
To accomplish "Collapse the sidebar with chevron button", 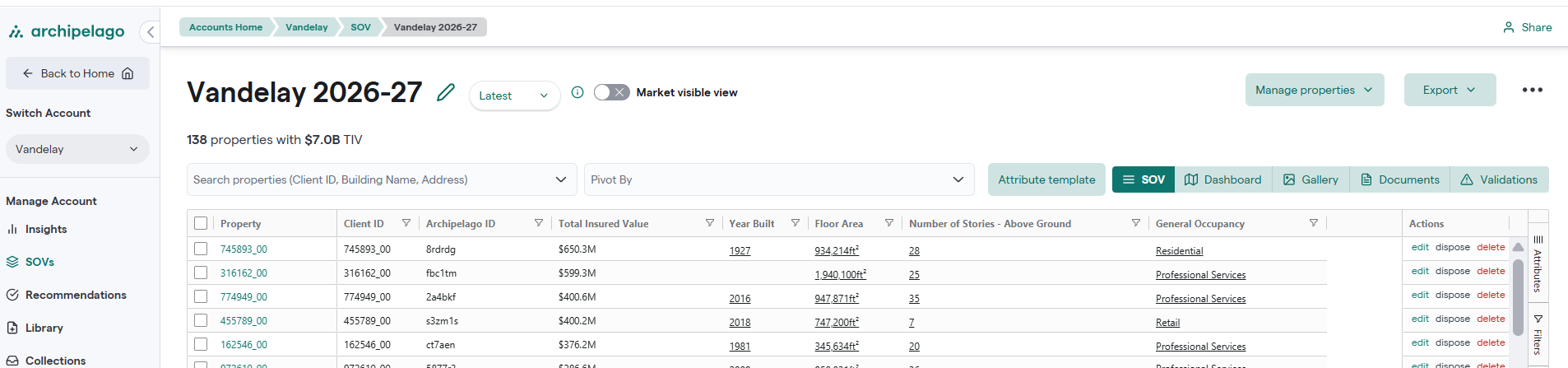I will tap(151, 32).
